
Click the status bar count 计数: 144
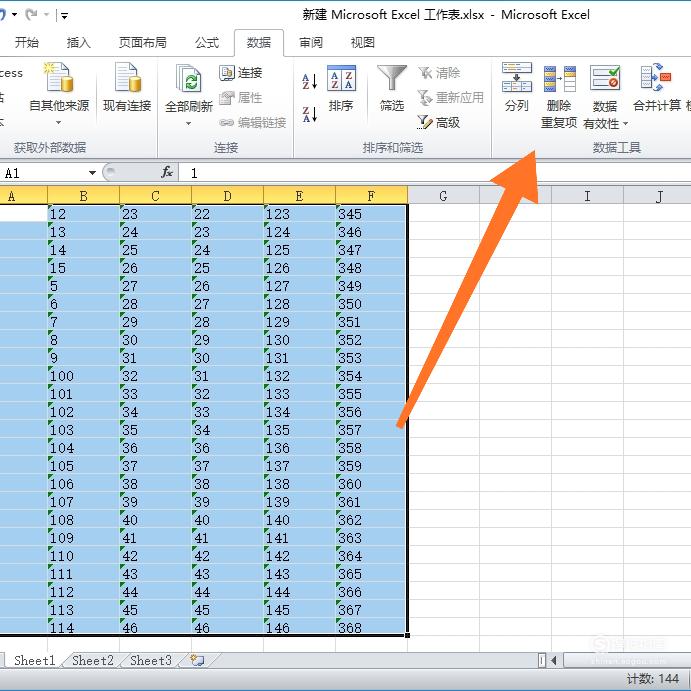[x=653, y=679]
